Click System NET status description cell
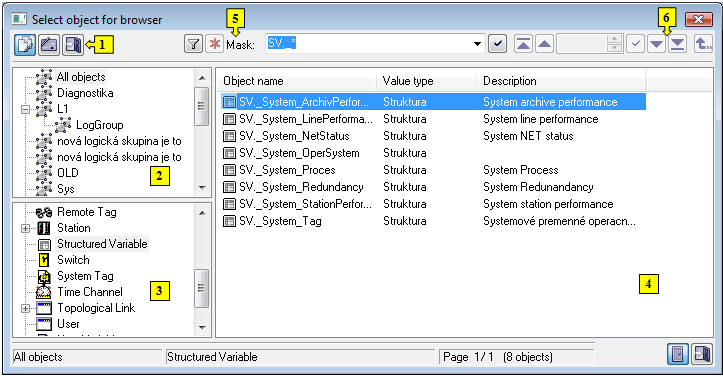Image resolution: width=723 pixels, height=377 pixels. click(x=528, y=136)
